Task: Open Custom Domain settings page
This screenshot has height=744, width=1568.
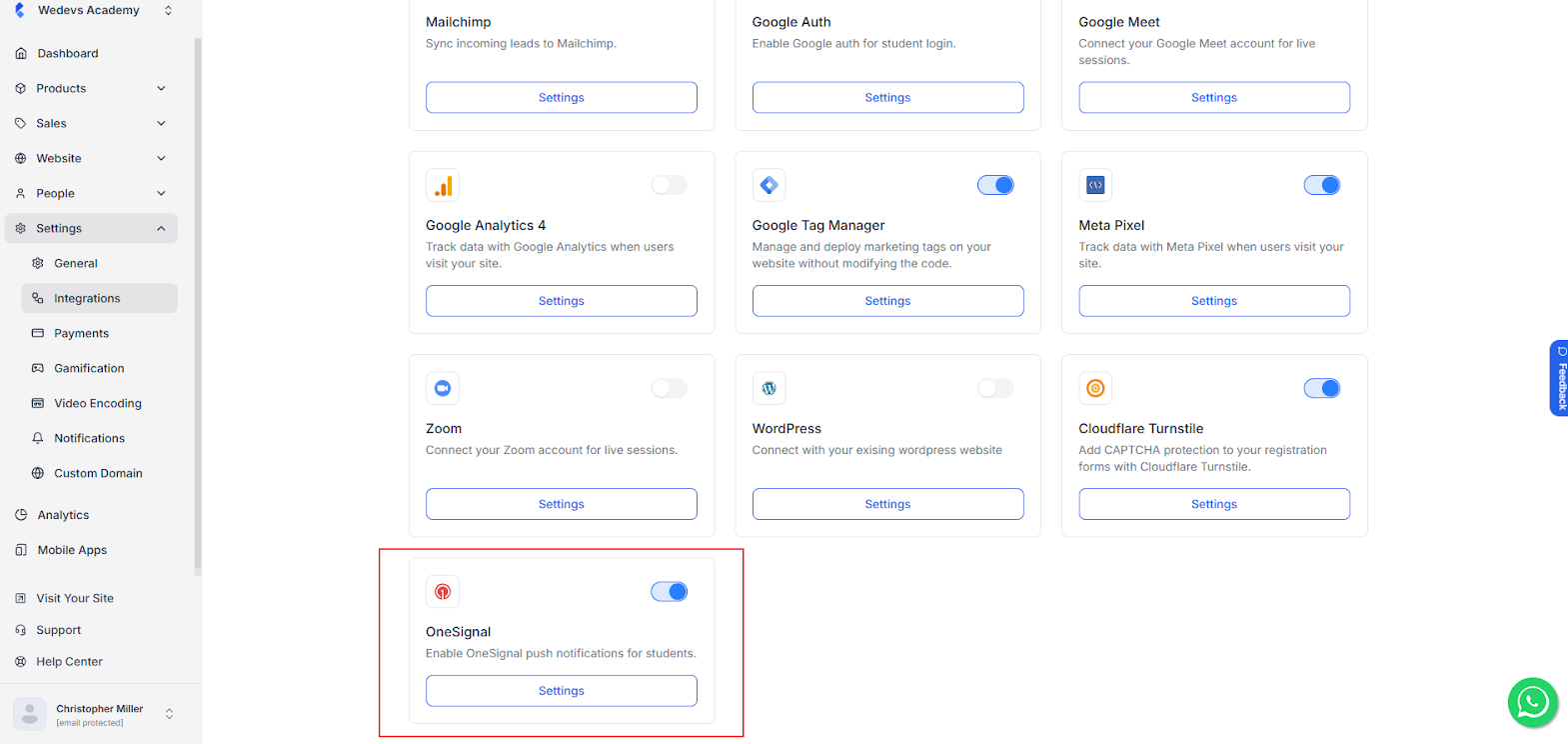Action: 98,474
